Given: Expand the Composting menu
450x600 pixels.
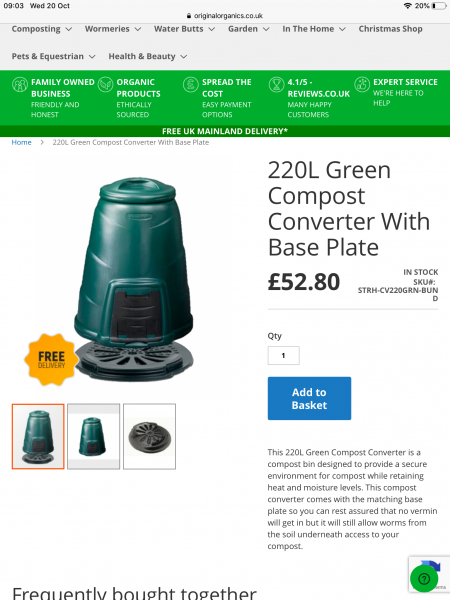Looking at the screenshot, I should point(42,29).
